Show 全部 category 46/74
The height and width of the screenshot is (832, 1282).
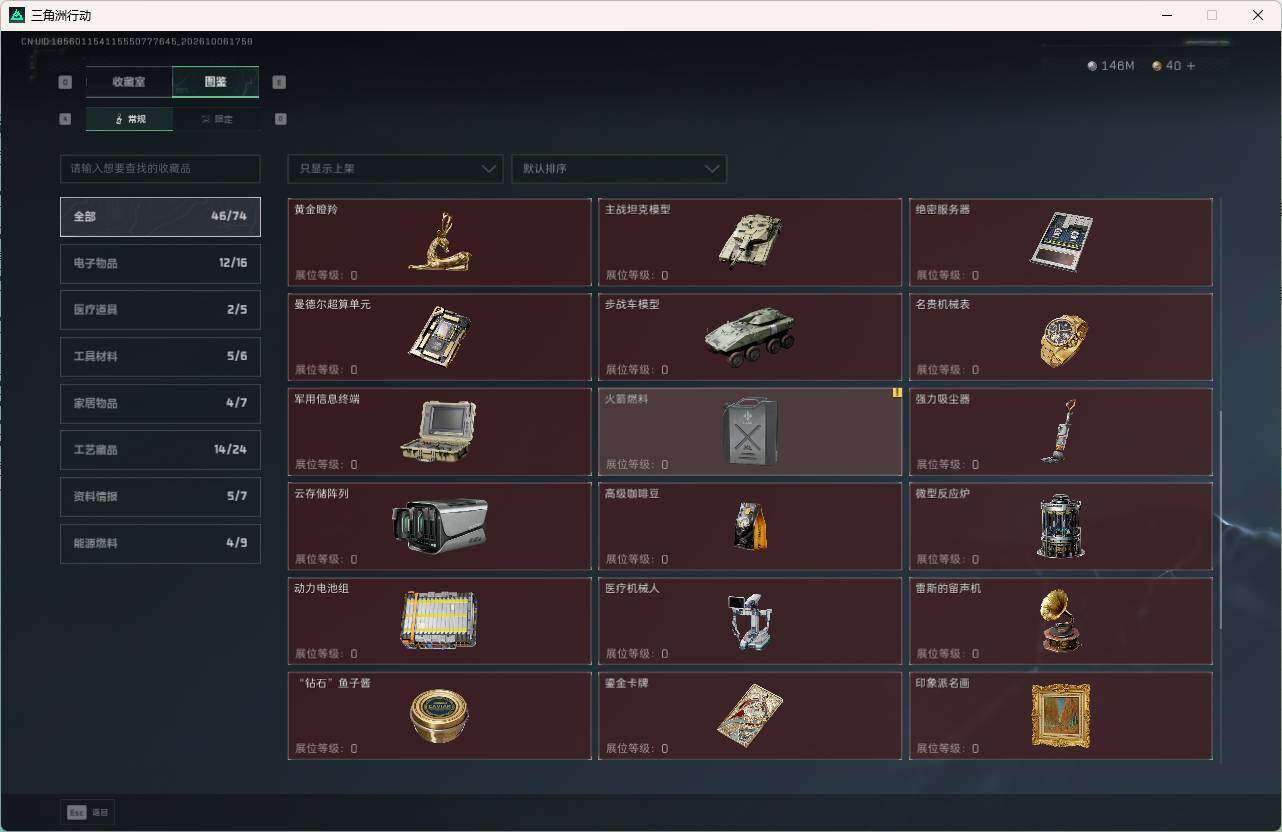(160, 216)
